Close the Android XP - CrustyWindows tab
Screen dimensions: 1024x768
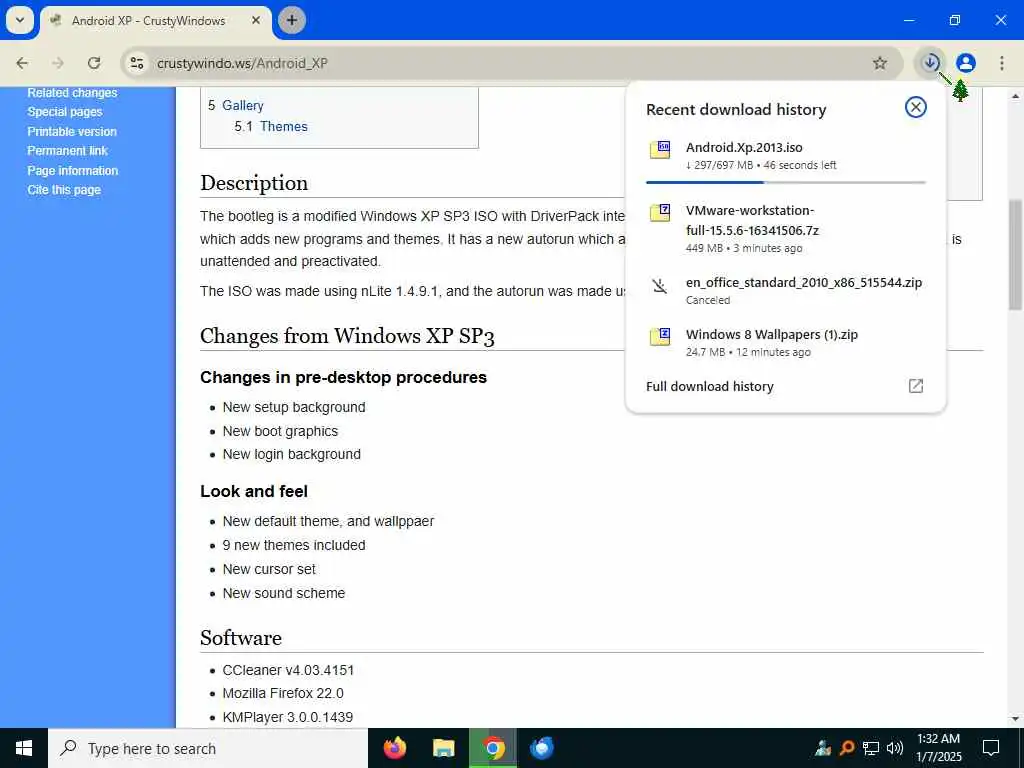256,20
